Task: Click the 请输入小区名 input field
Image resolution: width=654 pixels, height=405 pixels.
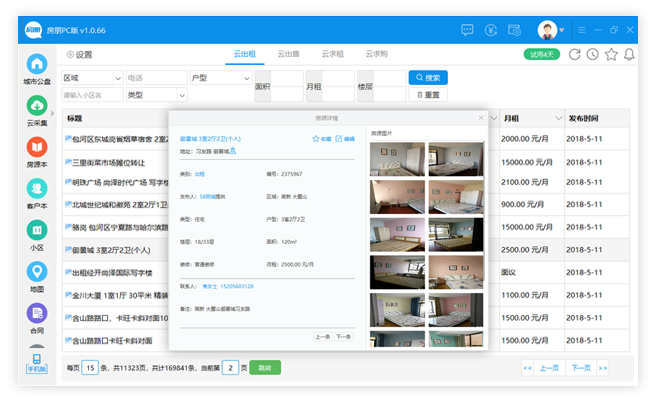Action: [91, 95]
